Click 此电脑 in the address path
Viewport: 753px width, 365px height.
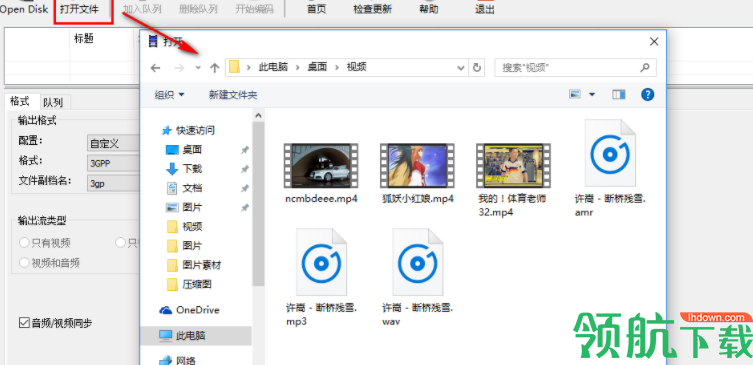coord(273,67)
